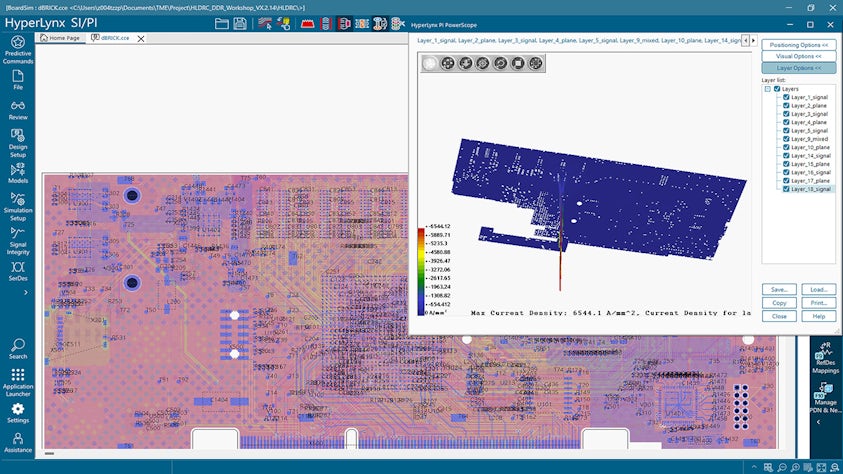Uncheck Layer_1_signal in layer list

786,97
